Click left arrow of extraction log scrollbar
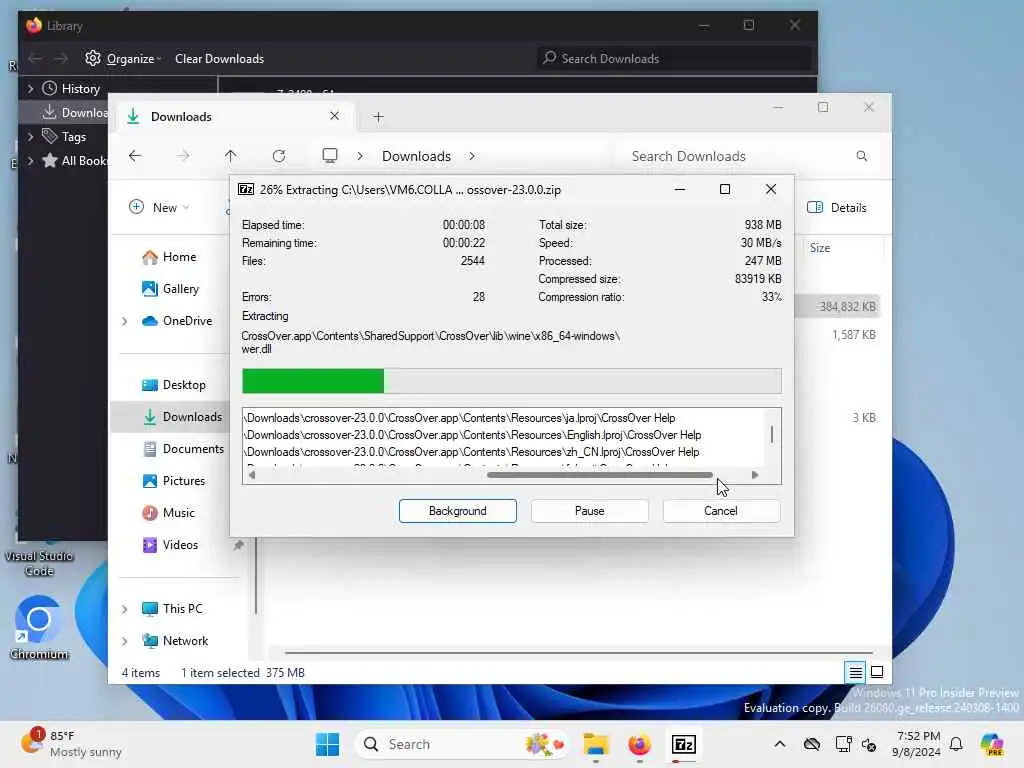Viewport: 1024px width, 768px height. pyautogui.click(x=252, y=475)
